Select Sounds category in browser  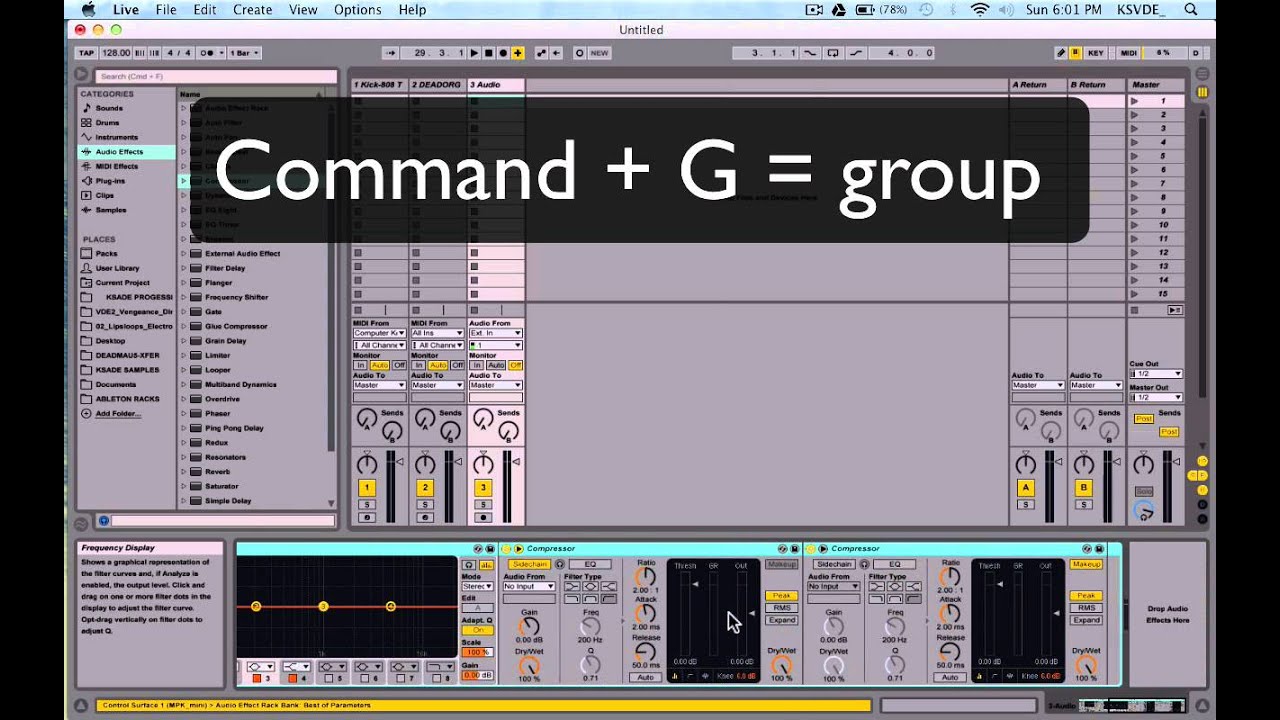point(109,108)
